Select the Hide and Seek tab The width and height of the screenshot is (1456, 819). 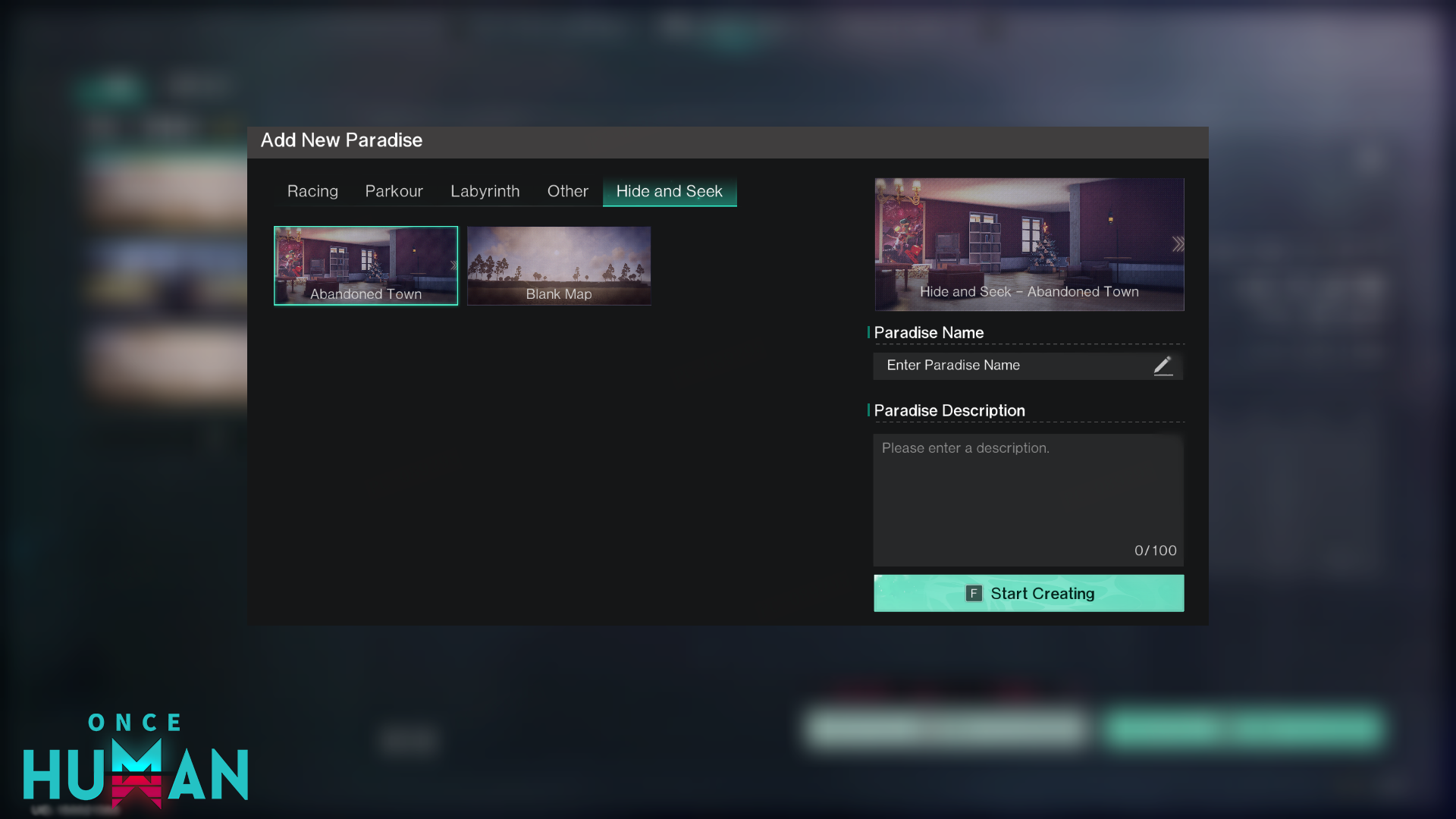[x=670, y=191]
